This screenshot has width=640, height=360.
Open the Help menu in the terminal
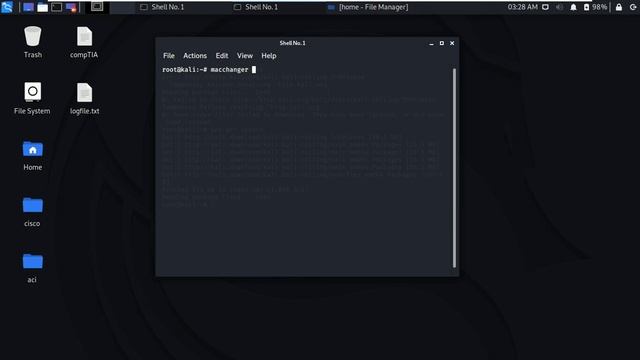tap(269, 56)
